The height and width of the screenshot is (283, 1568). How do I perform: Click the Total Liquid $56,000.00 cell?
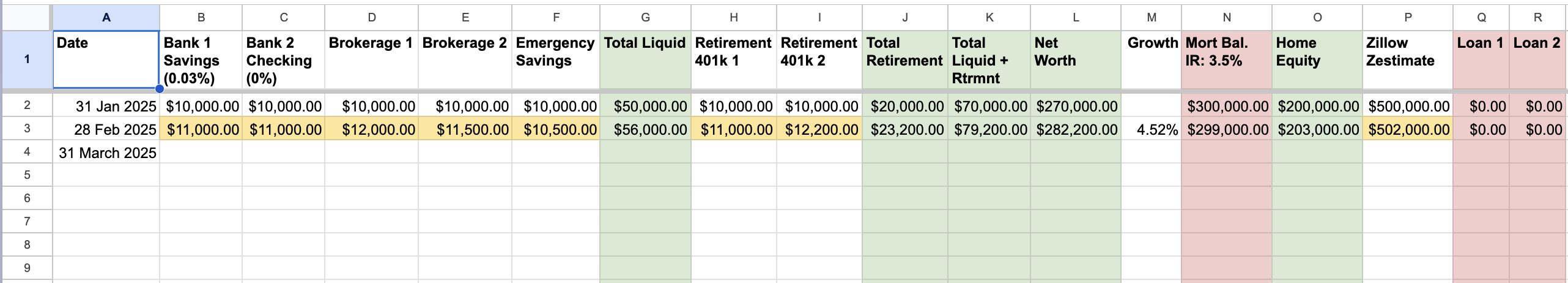645,129
